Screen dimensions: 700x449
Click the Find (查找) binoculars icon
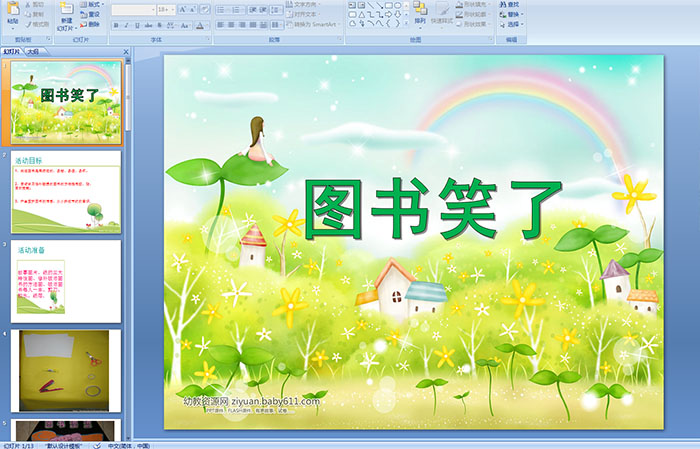point(502,4)
